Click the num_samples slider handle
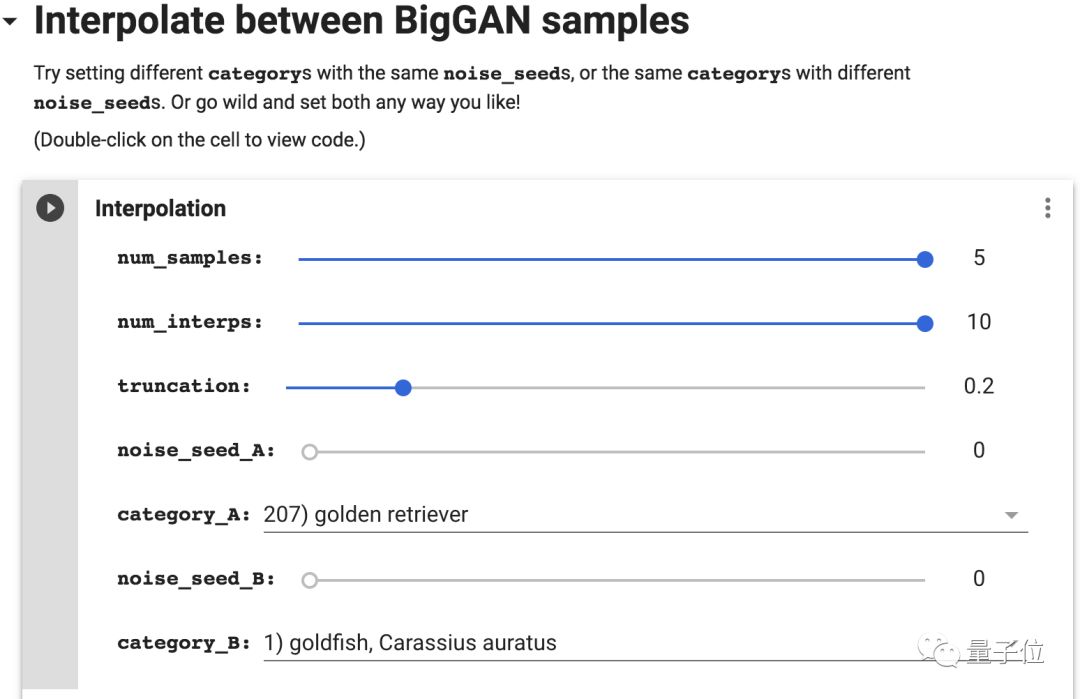This screenshot has width=1080, height=699. point(925,259)
